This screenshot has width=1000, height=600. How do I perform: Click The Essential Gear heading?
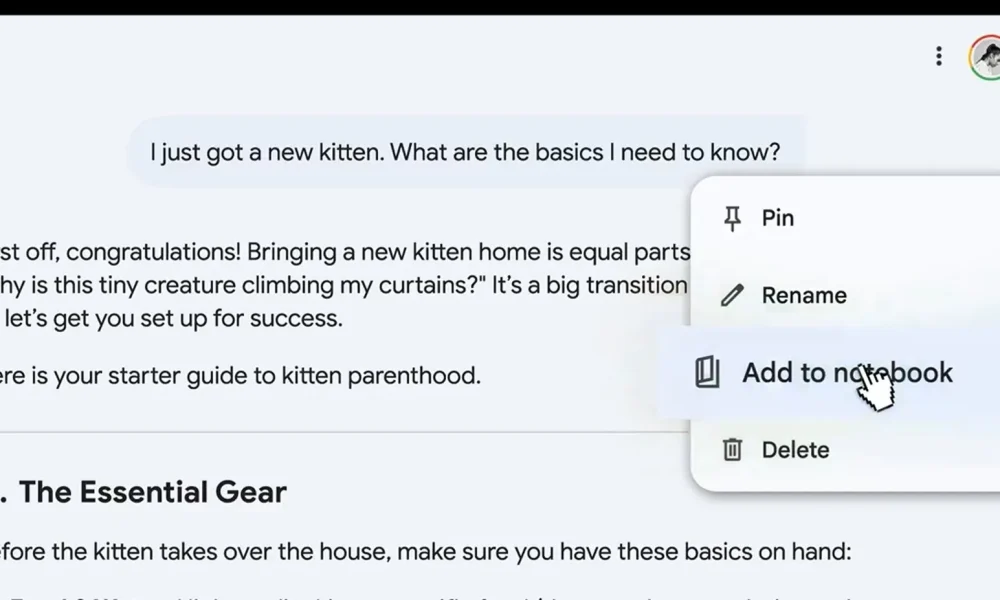pyautogui.click(x=152, y=492)
